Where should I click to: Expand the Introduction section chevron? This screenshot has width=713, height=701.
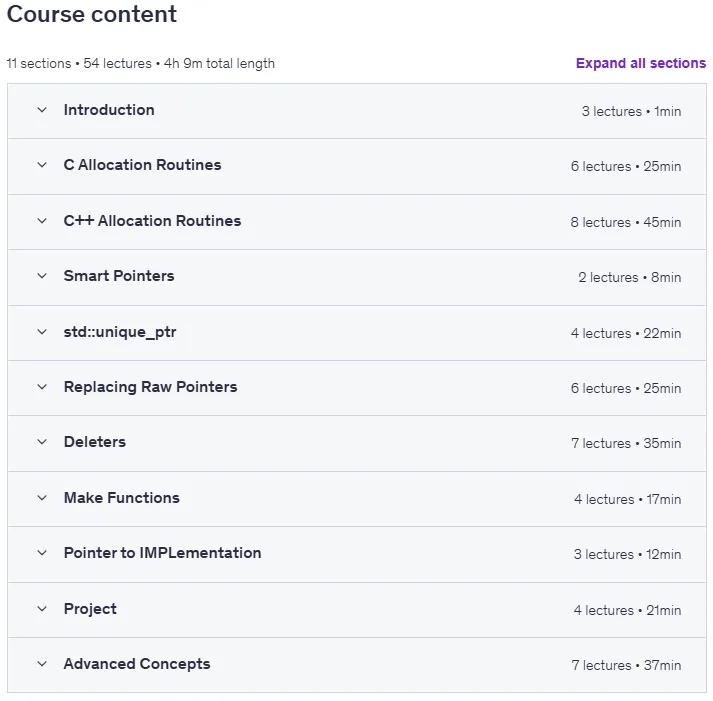pos(42,110)
